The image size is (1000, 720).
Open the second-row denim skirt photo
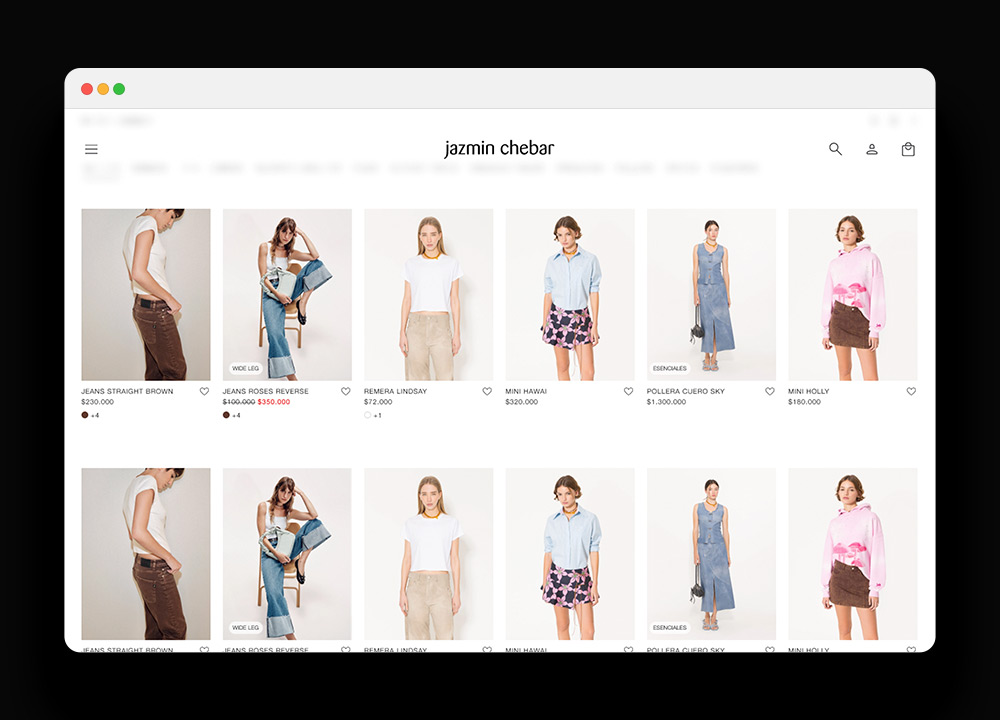(712, 554)
